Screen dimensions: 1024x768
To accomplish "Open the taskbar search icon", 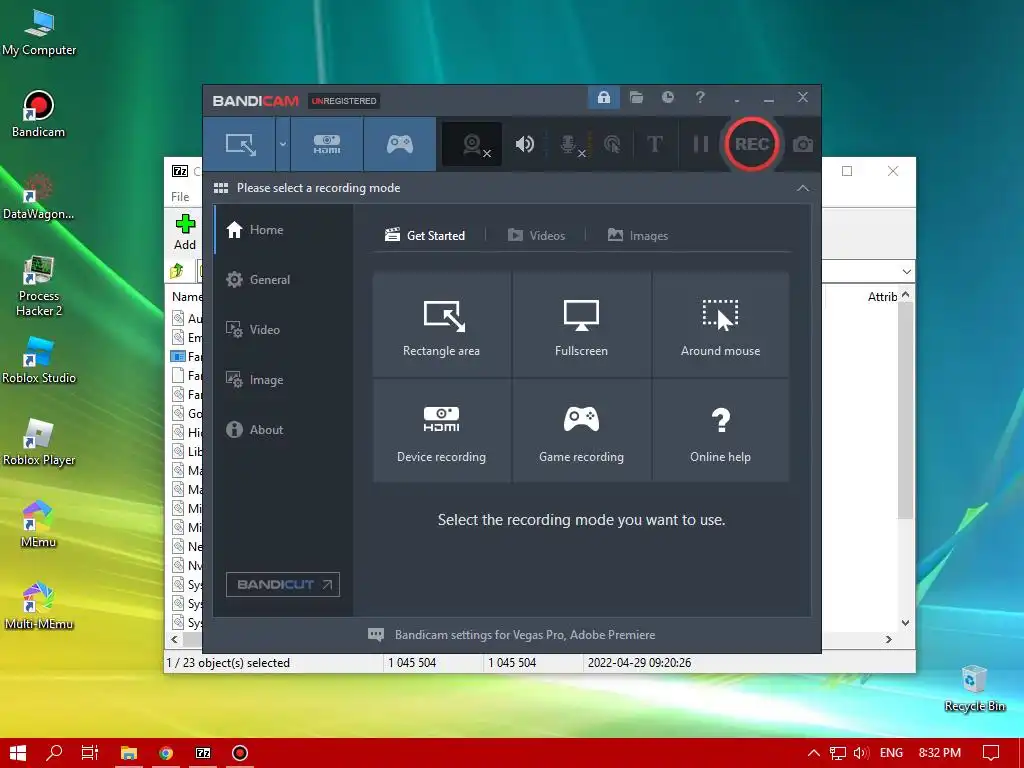I will pos(54,753).
